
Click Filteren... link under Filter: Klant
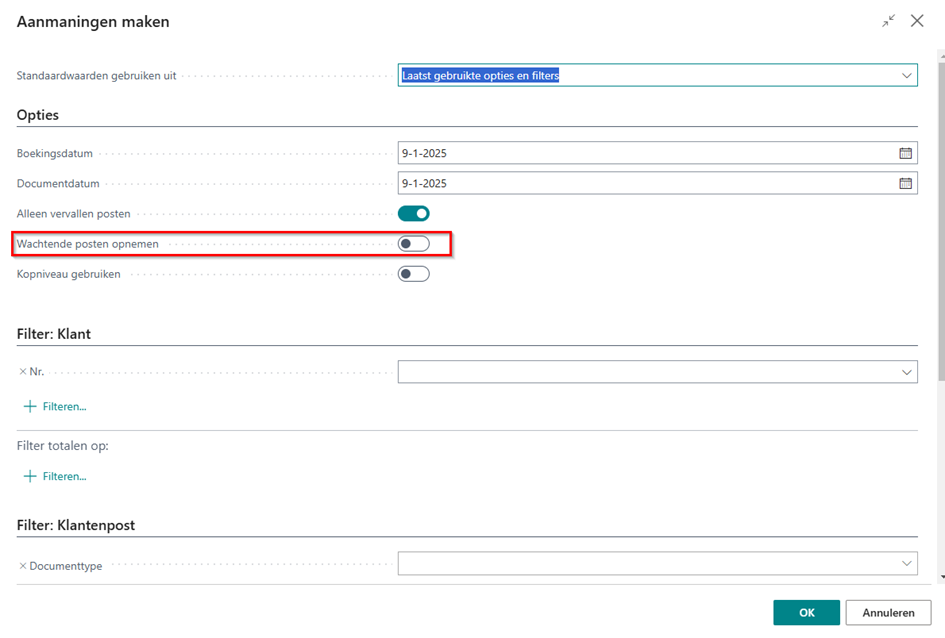point(64,407)
